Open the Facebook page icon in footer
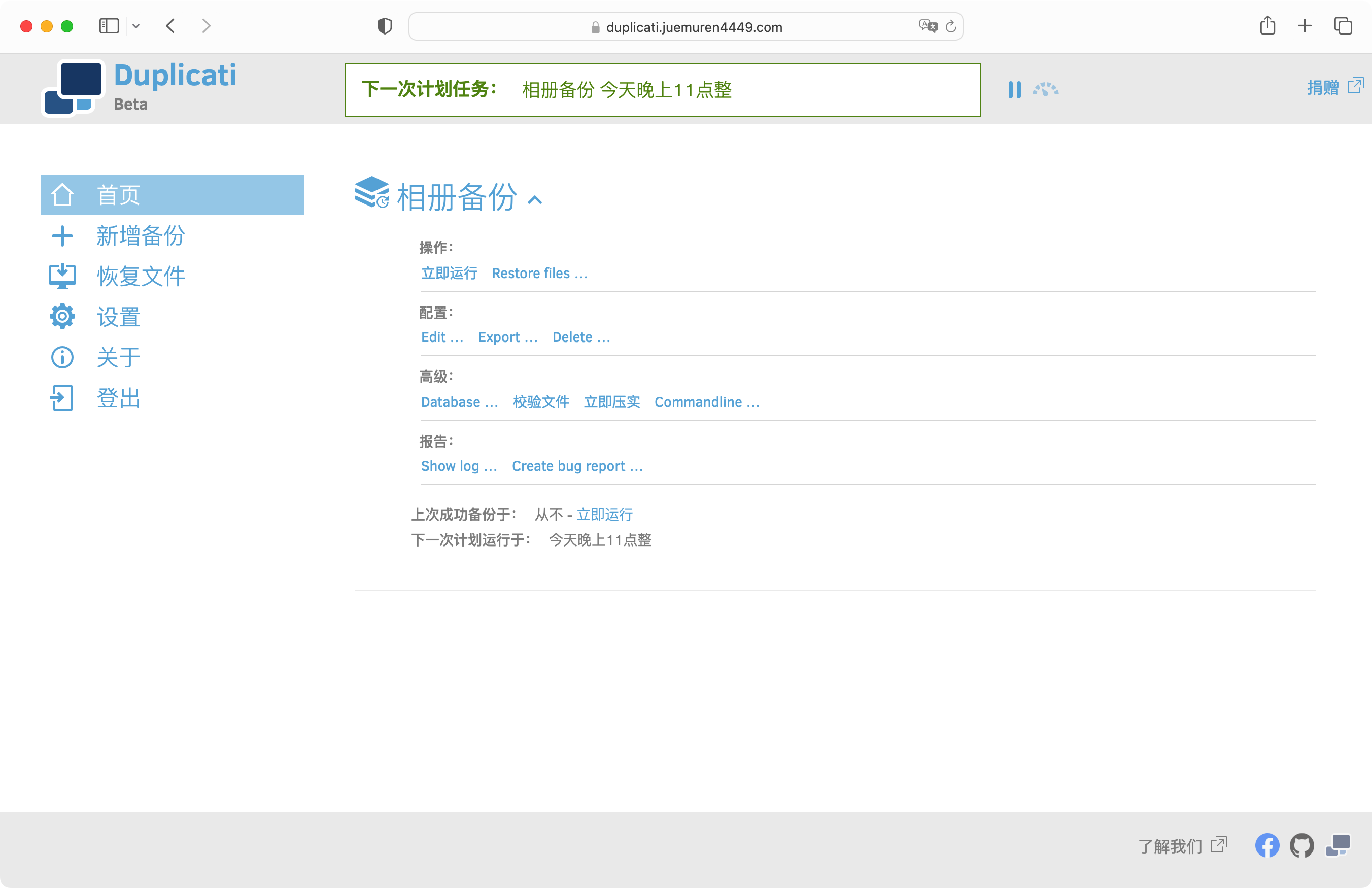Screen dimensions: 1372x888 click(x=1267, y=846)
